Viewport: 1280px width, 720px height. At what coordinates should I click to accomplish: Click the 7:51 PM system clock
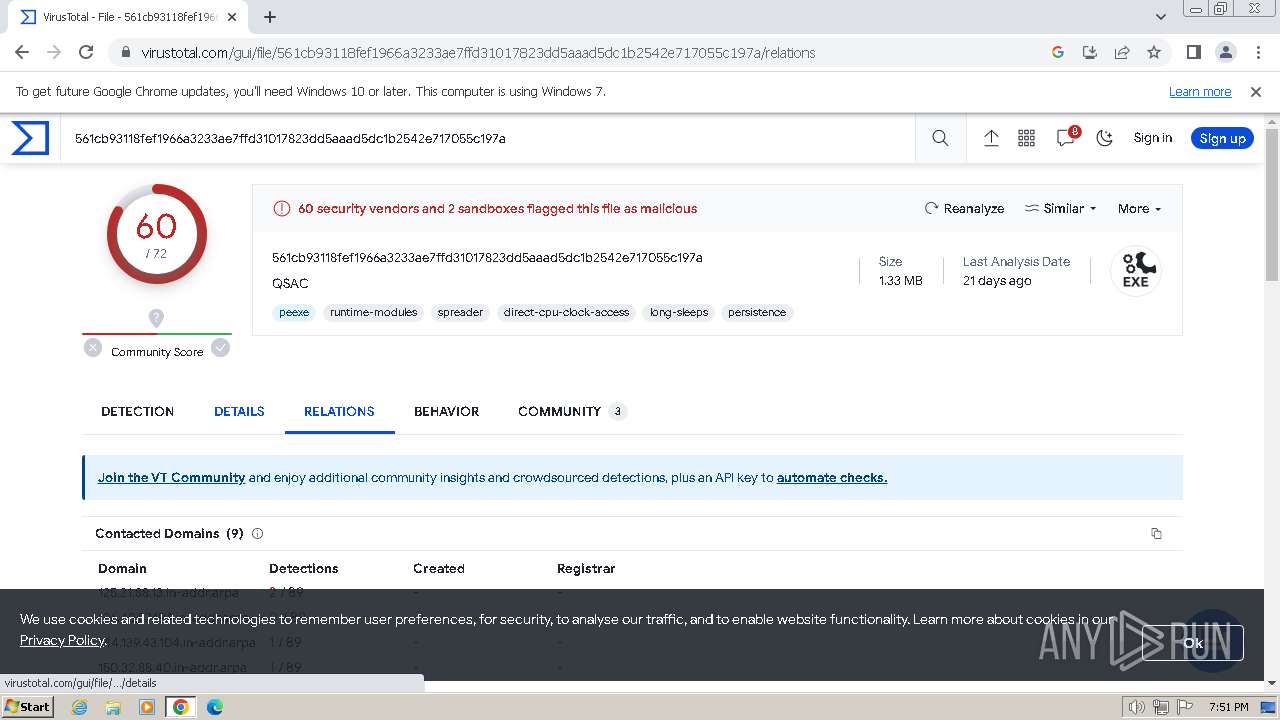tap(1229, 707)
